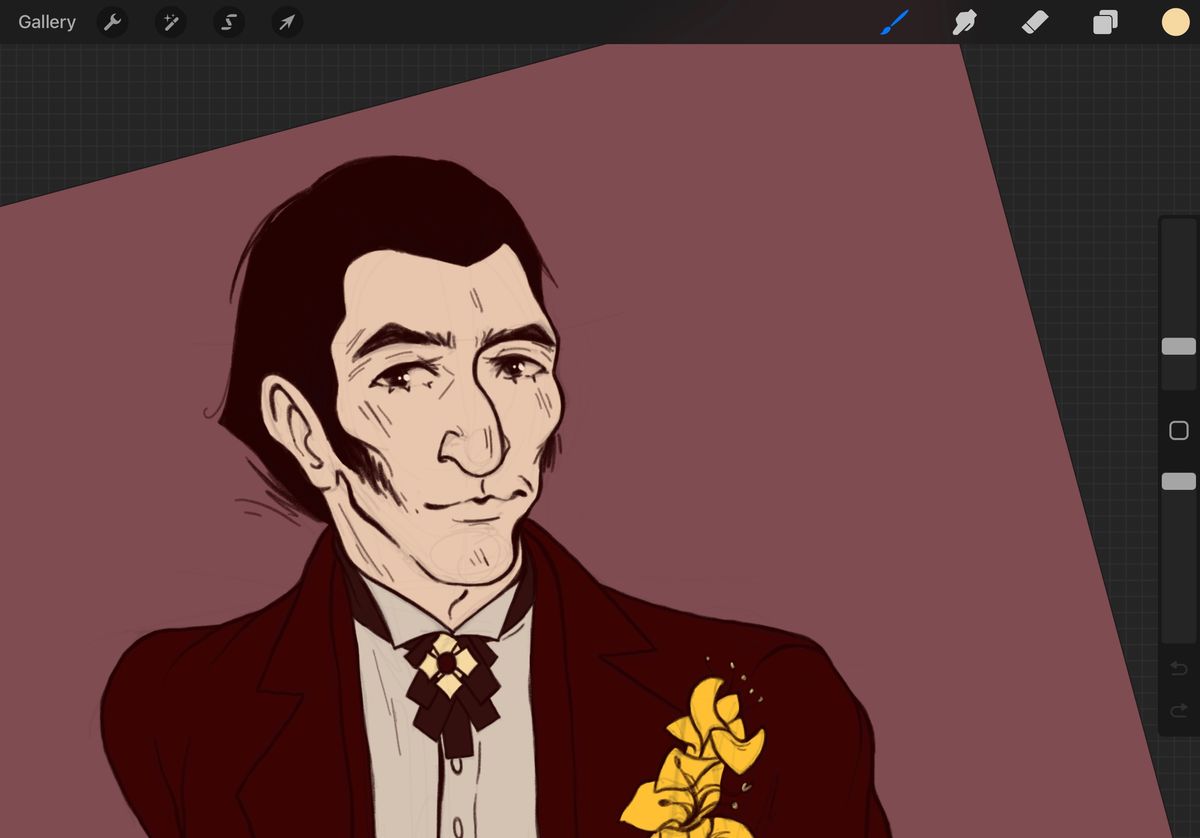Click the brush opacity slider handle

(x=1178, y=481)
